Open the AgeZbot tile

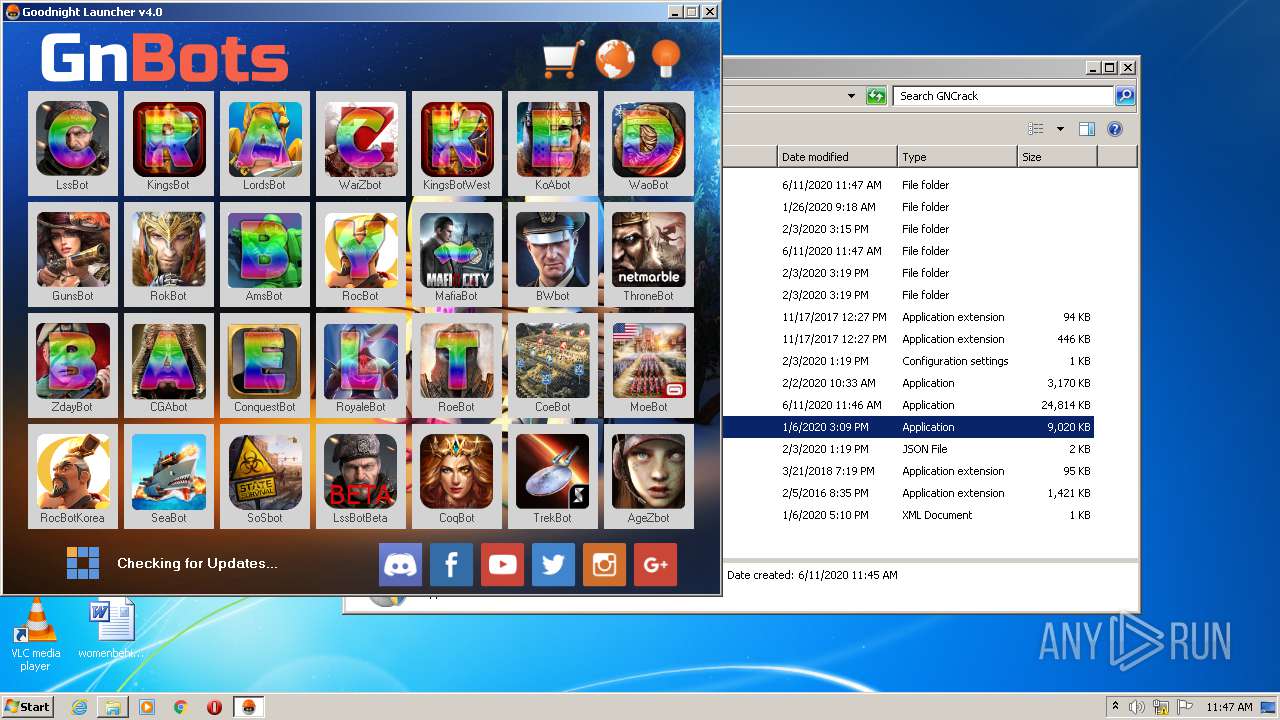(x=649, y=476)
